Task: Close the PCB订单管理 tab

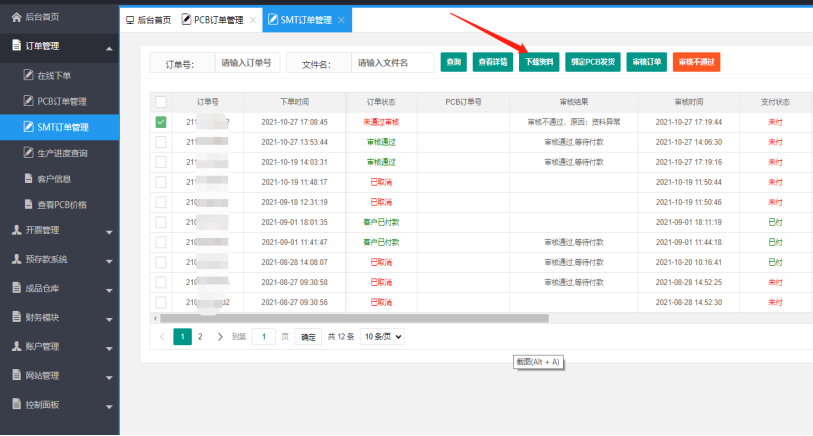Action: point(251,20)
